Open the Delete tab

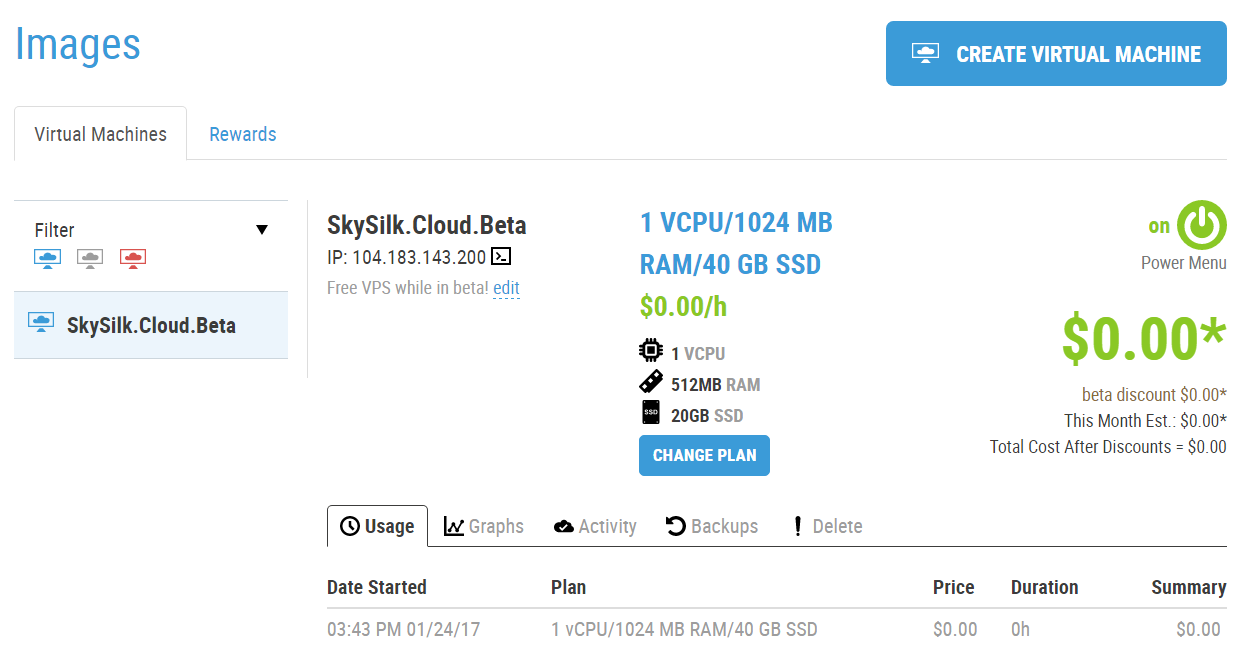[x=827, y=526]
